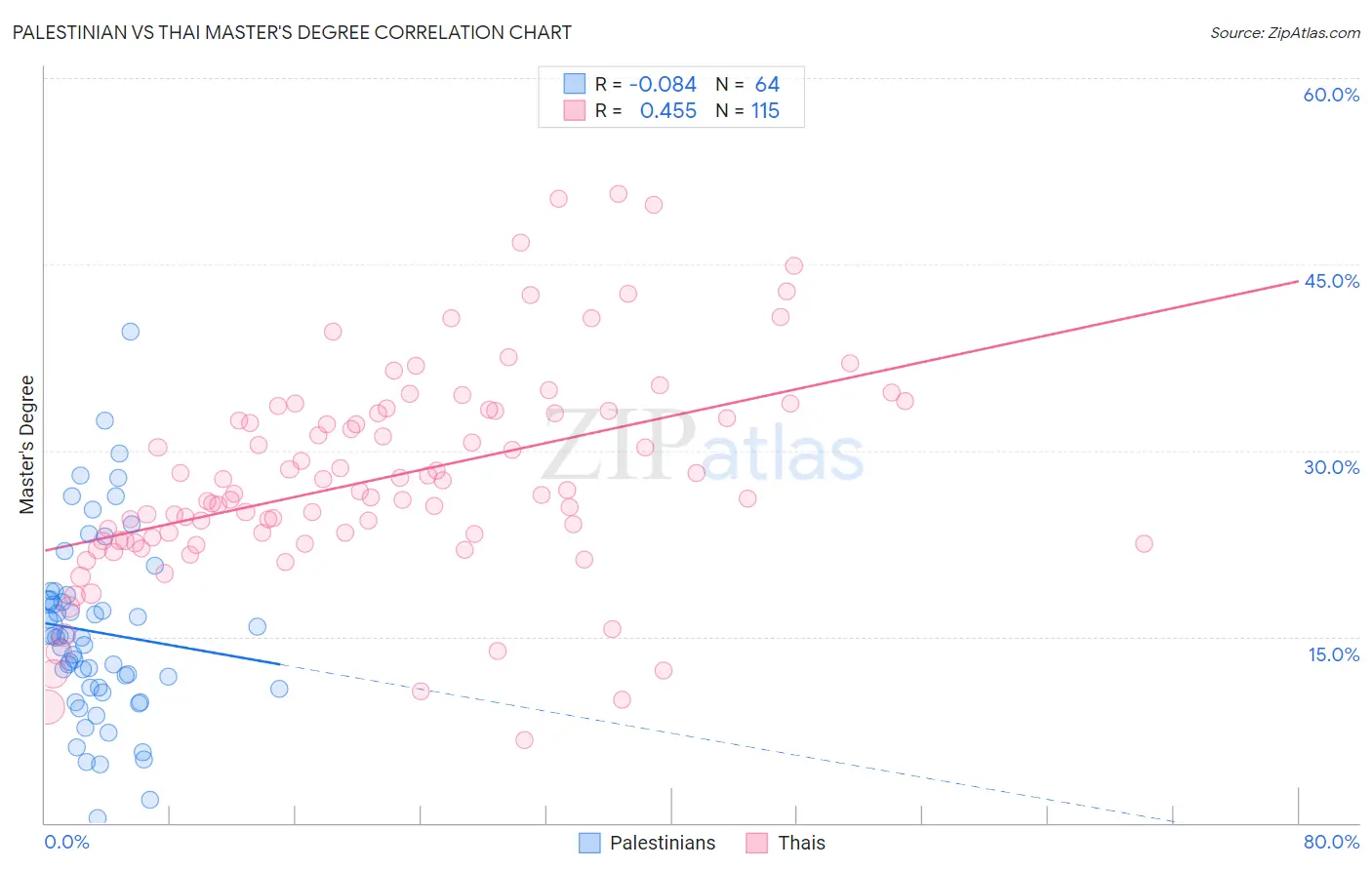
Task: Click the 30.0% y-axis label
Action: tap(1331, 467)
